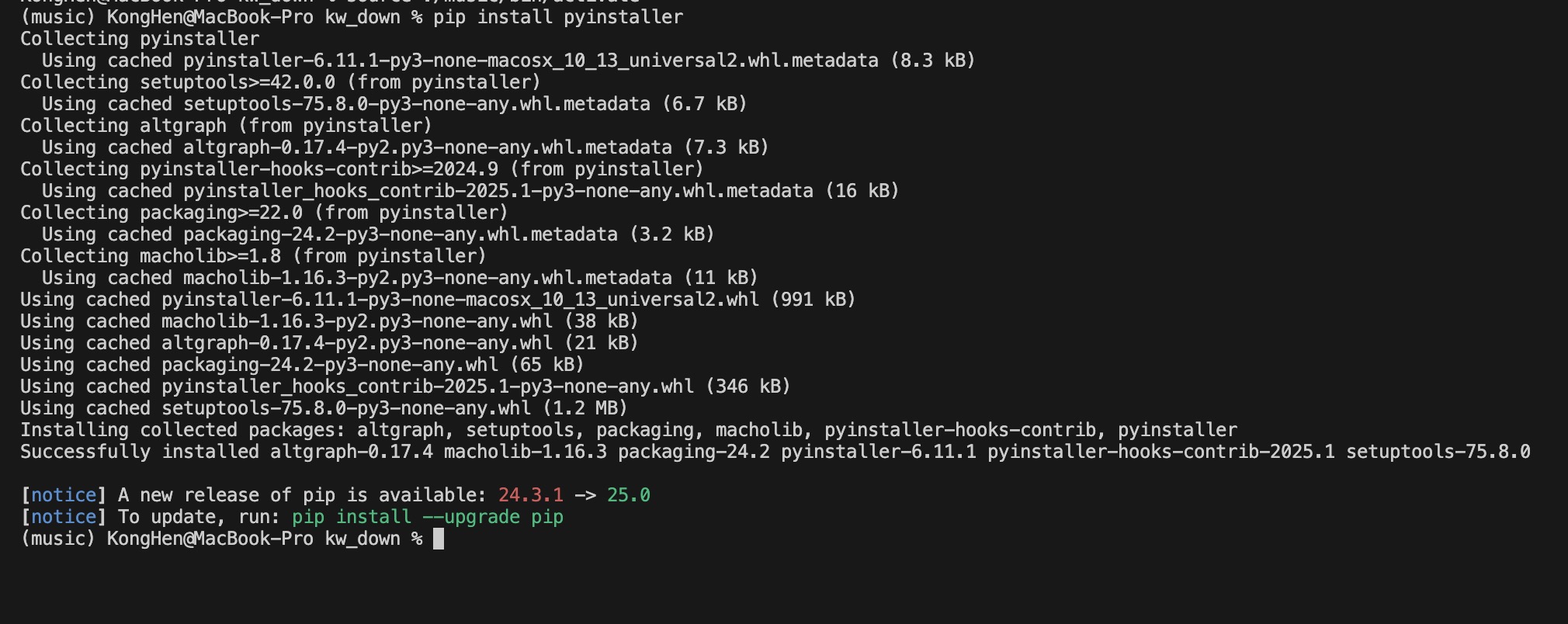Image resolution: width=1568 pixels, height=624 pixels.
Task: Click the '(991 kB)' file size
Action: 813,300
